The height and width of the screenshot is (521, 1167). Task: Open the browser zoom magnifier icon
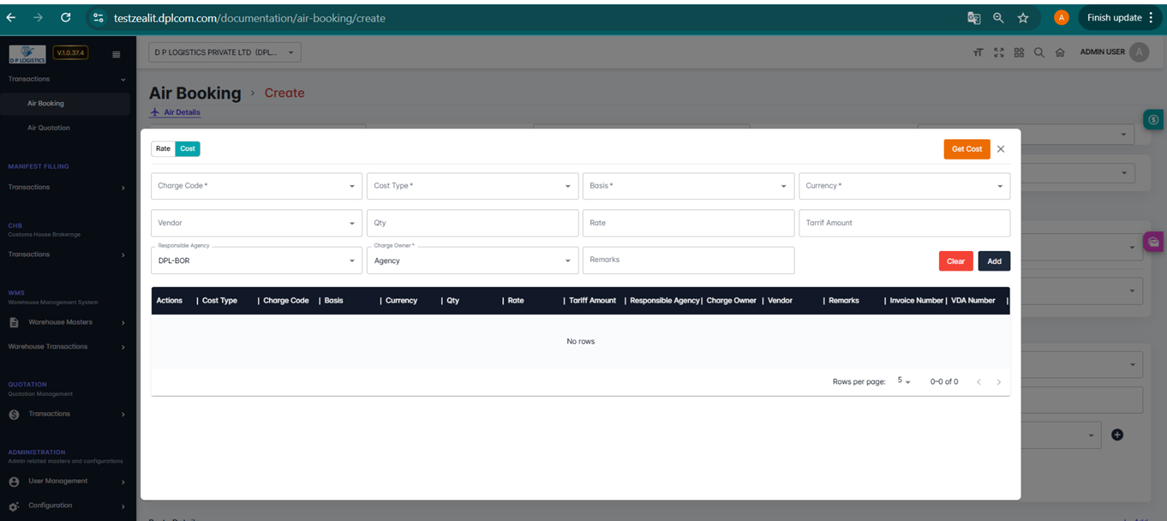[x=998, y=18]
